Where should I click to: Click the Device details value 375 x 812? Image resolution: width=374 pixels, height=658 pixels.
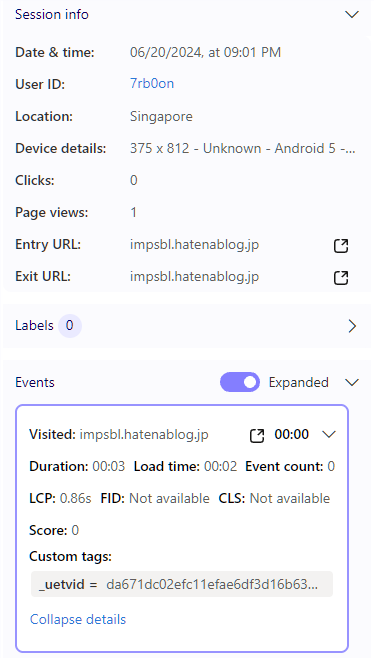(x=243, y=148)
